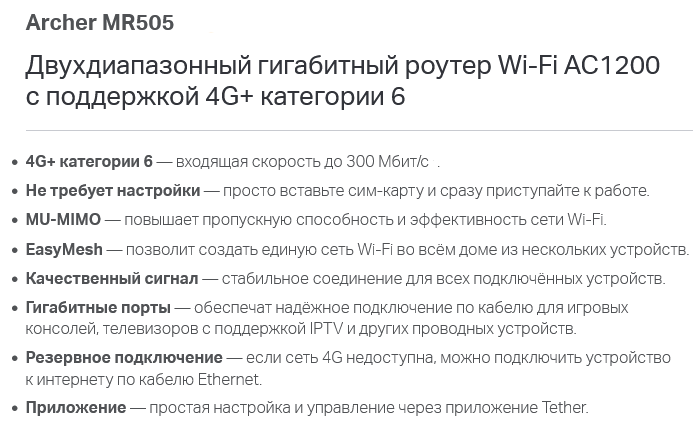Click the bold 'Резервное подключение' label
Screen dimensions: 693x431
[x=124, y=357]
